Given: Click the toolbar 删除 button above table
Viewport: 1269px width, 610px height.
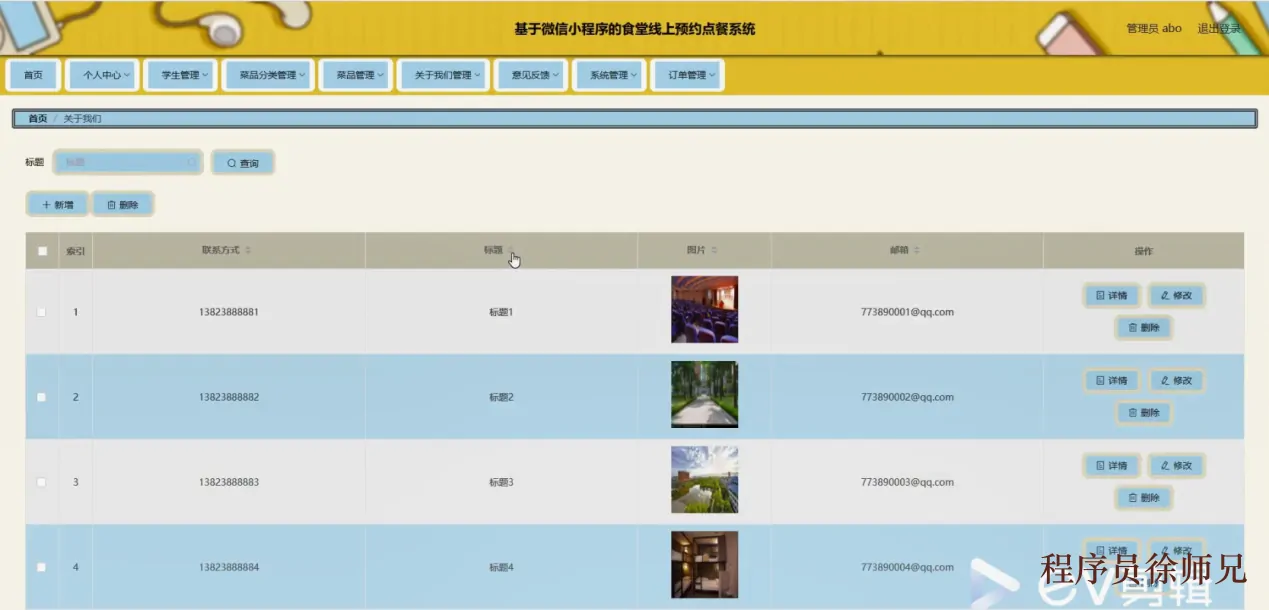Looking at the screenshot, I should 123,204.
